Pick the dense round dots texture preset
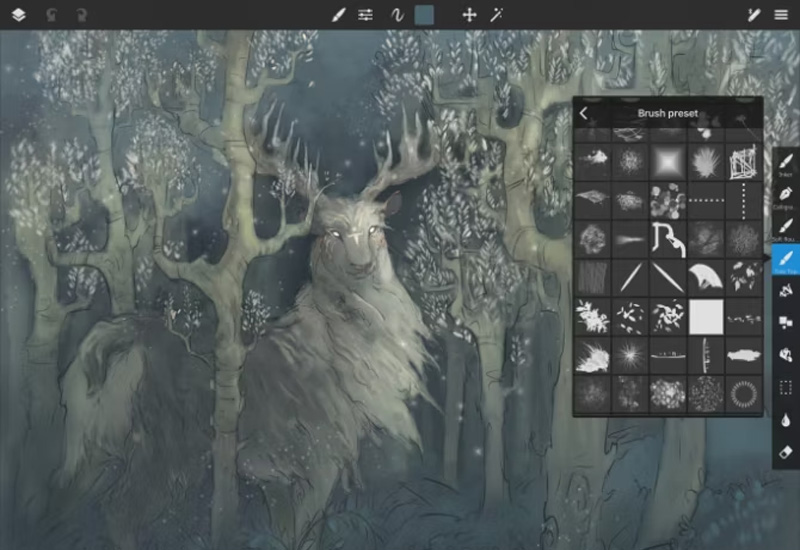The image size is (800, 550). click(706, 394)
